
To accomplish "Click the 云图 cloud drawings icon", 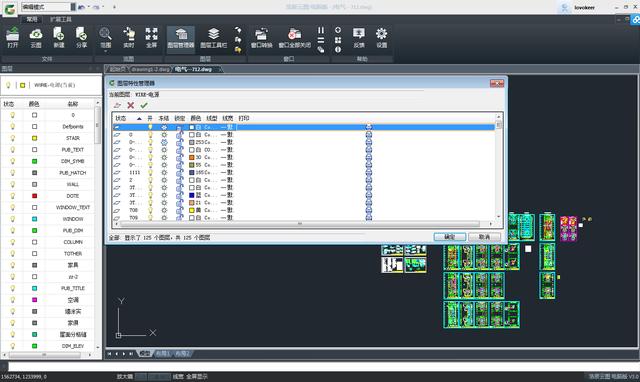I will [x=36, y=38].
